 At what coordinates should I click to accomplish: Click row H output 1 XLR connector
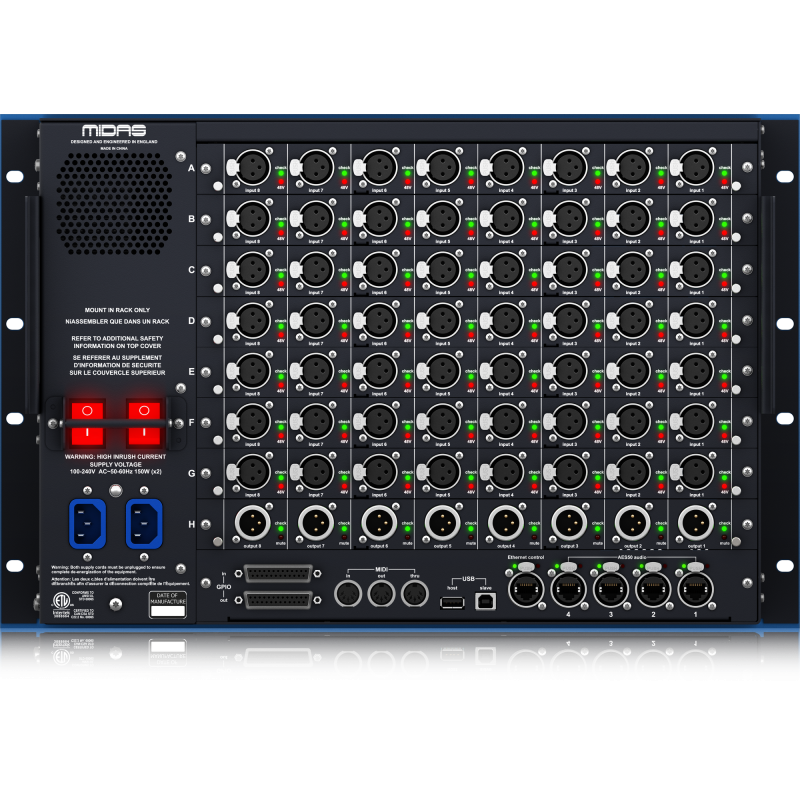click(x=698, y=522)
